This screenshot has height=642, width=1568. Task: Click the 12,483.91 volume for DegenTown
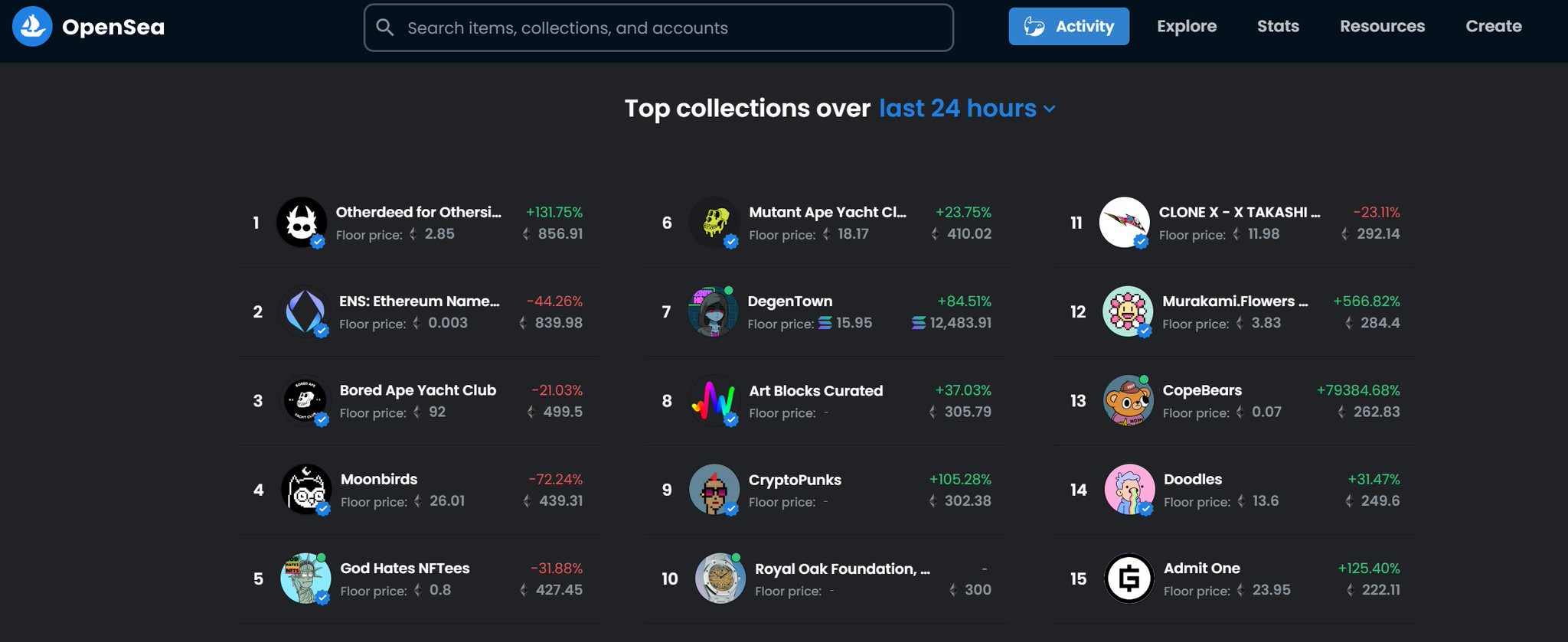[x=961, y=323]
